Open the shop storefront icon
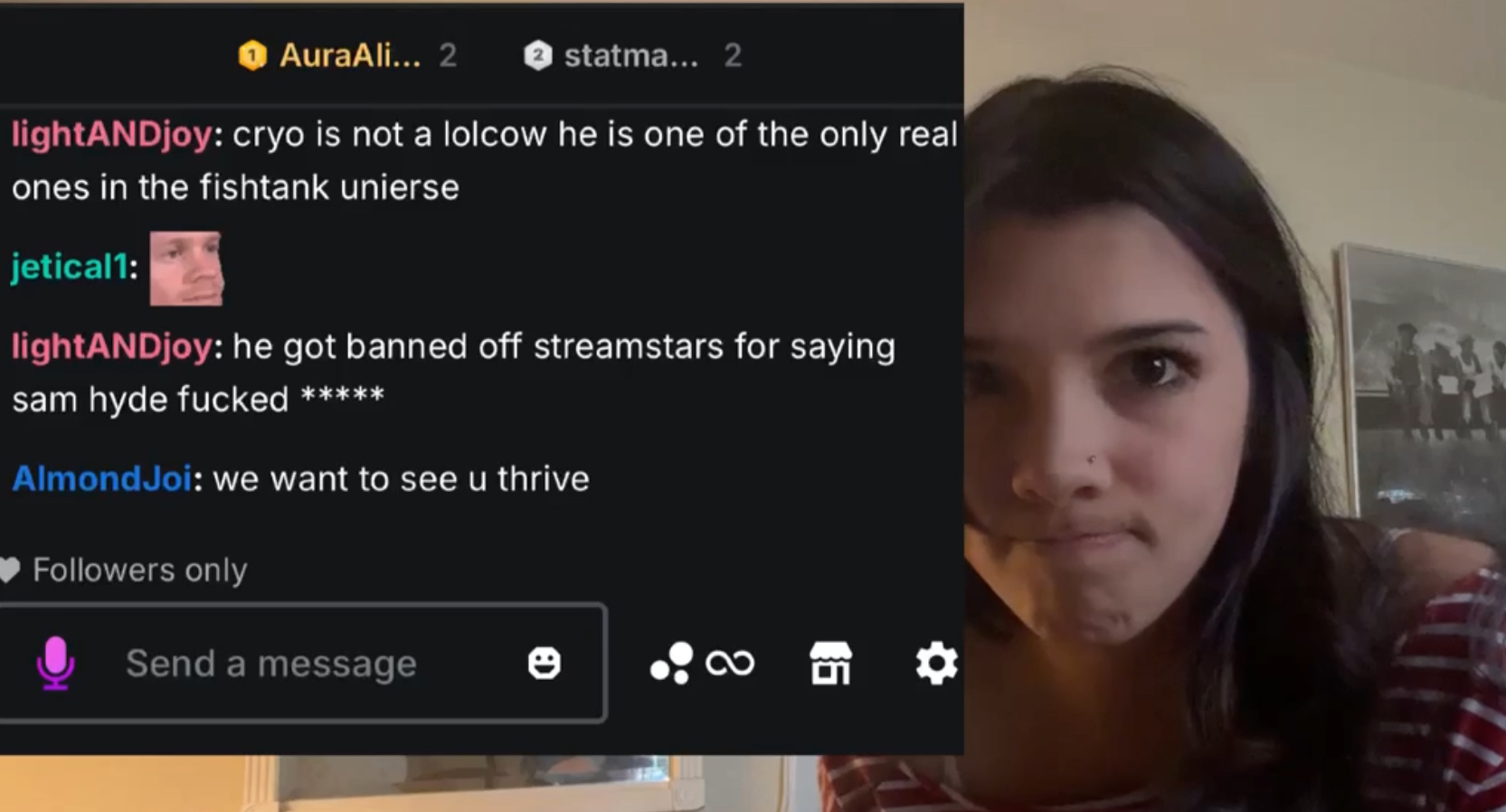This screenshot has width=1506, height=812. tap(830, 663)
